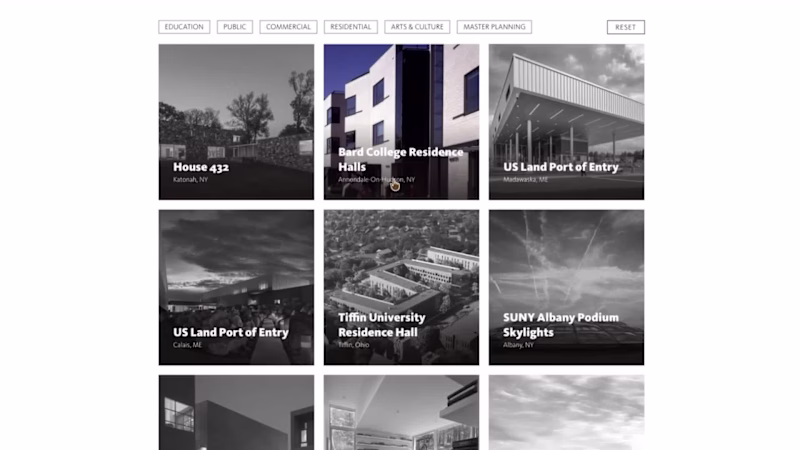Click the House 432 title text

(x=201, y=167)
